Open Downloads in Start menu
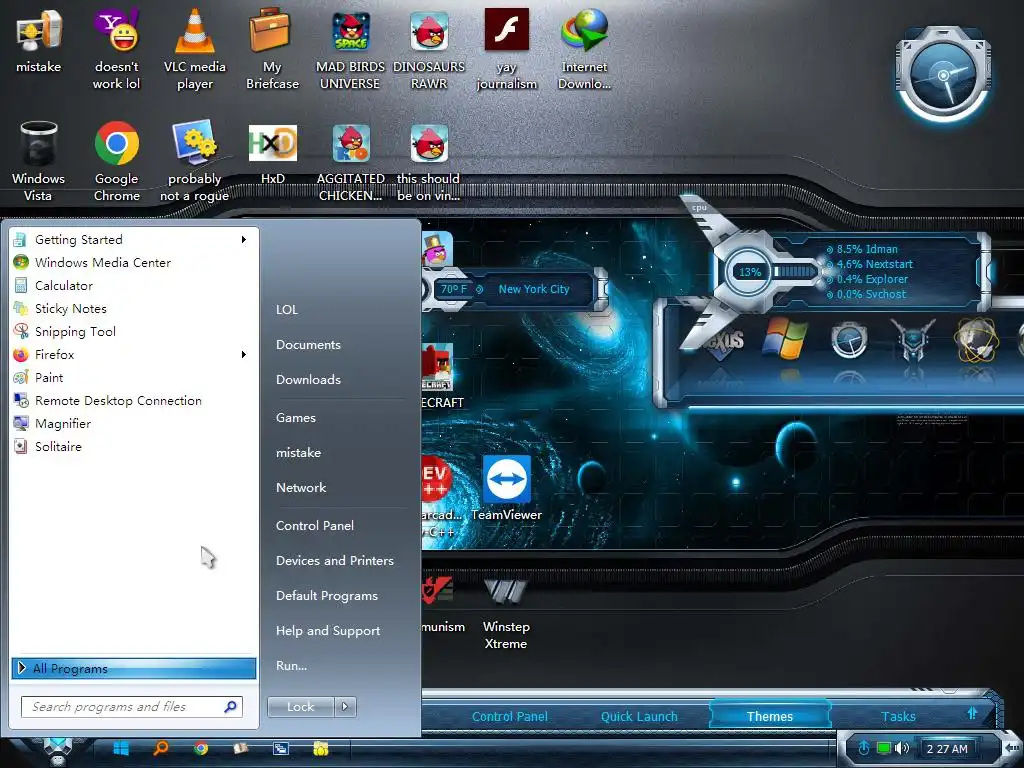Viewport: 1024px width, 768px height. [x=308, y=379]
